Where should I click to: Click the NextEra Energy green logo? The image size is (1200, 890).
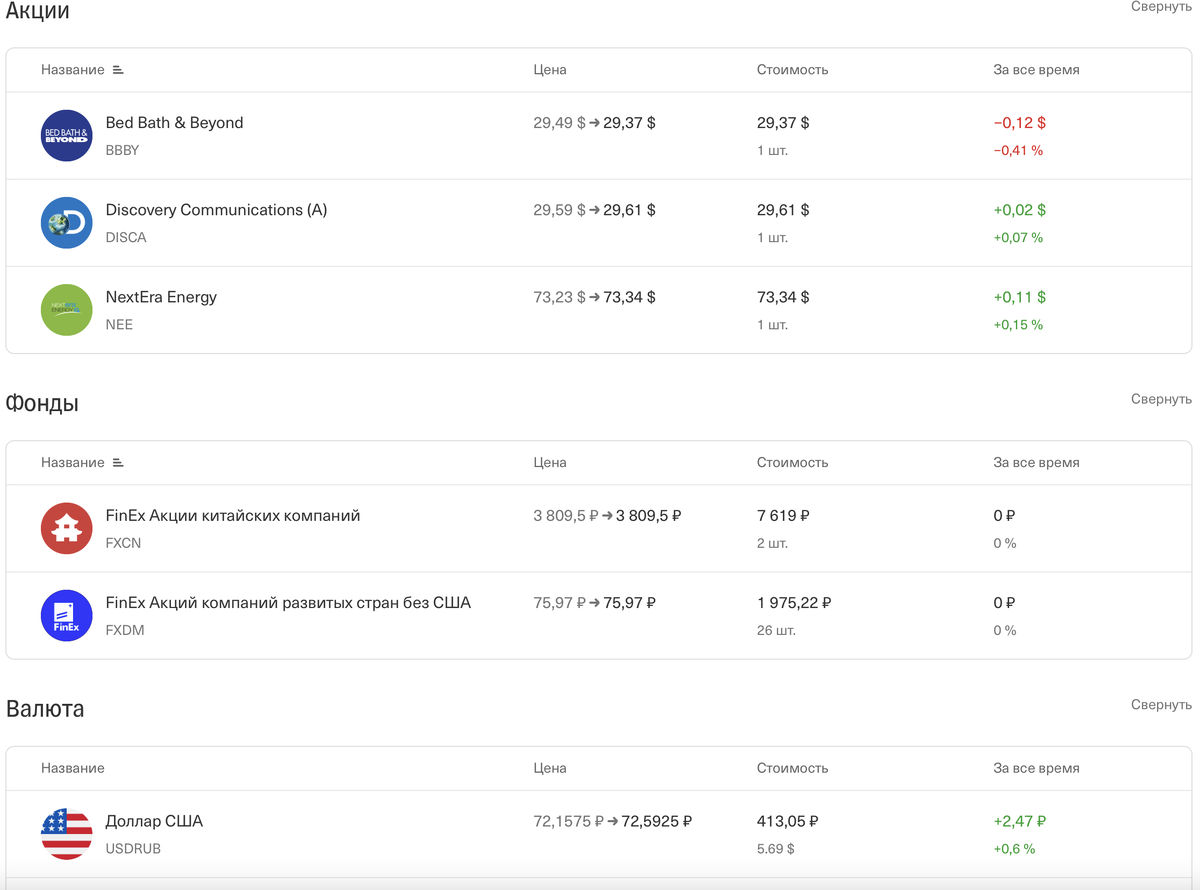(x=67, y=310)
